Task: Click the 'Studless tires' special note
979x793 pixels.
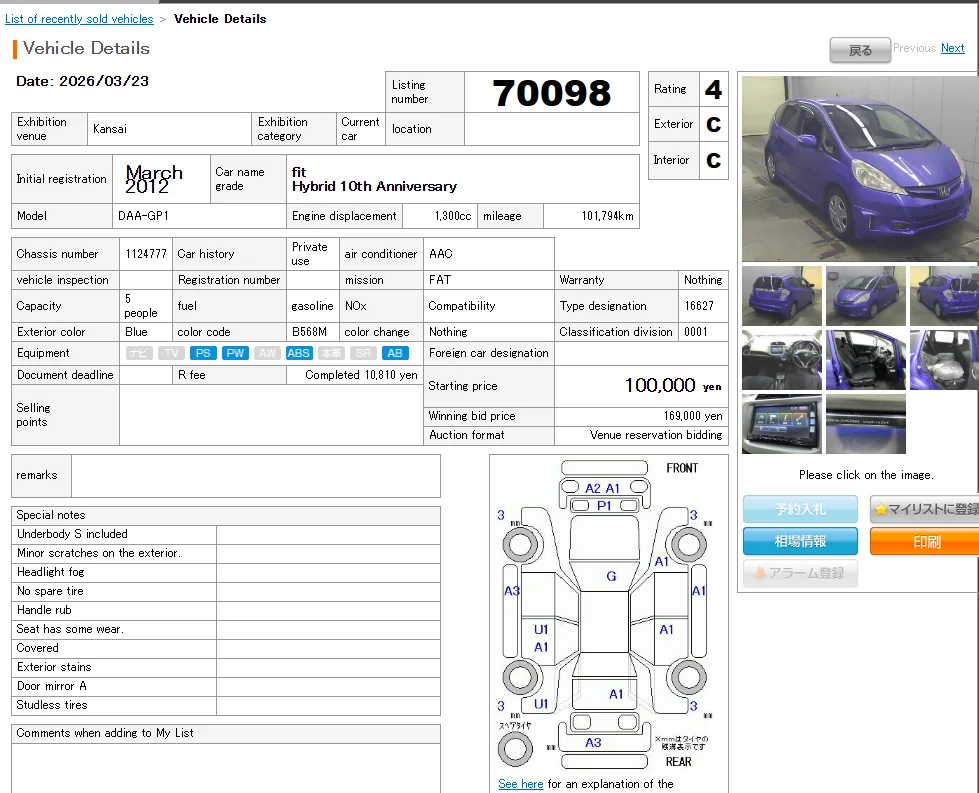Action: click(52, 705)
